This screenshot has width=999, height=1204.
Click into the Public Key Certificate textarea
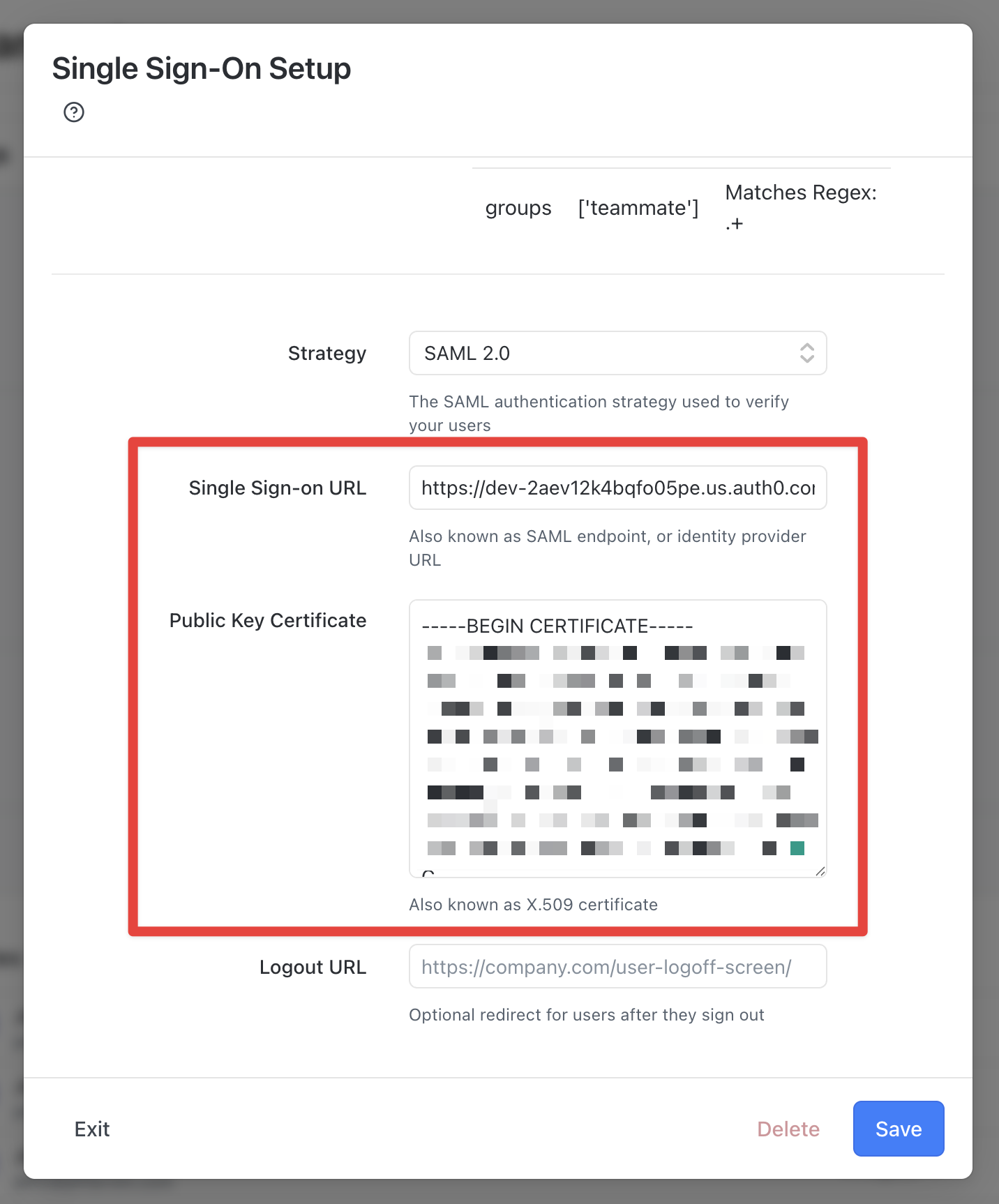point(617,738)
